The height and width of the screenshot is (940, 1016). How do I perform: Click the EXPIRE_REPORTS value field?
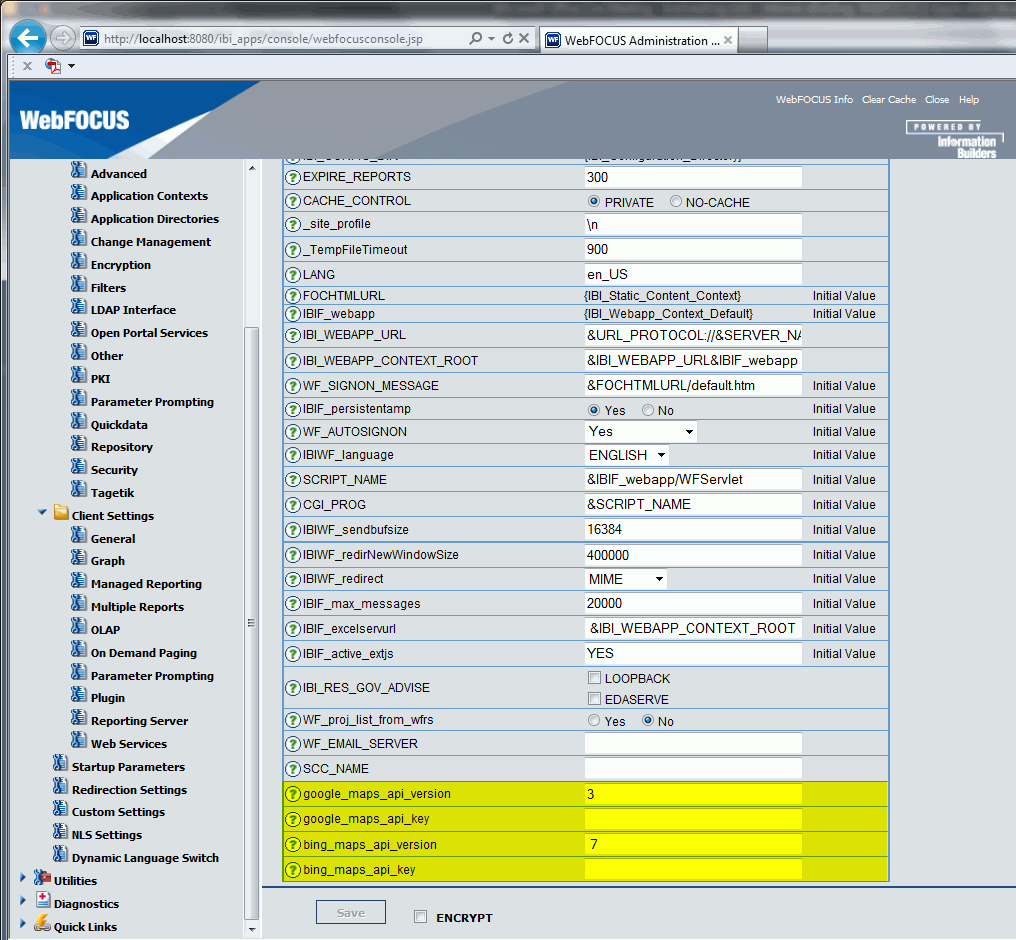click(693, 178)
